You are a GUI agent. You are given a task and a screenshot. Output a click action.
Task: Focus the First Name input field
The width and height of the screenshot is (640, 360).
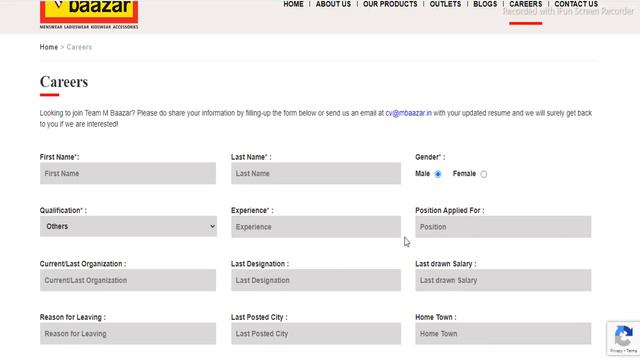[x=128, y=173]
